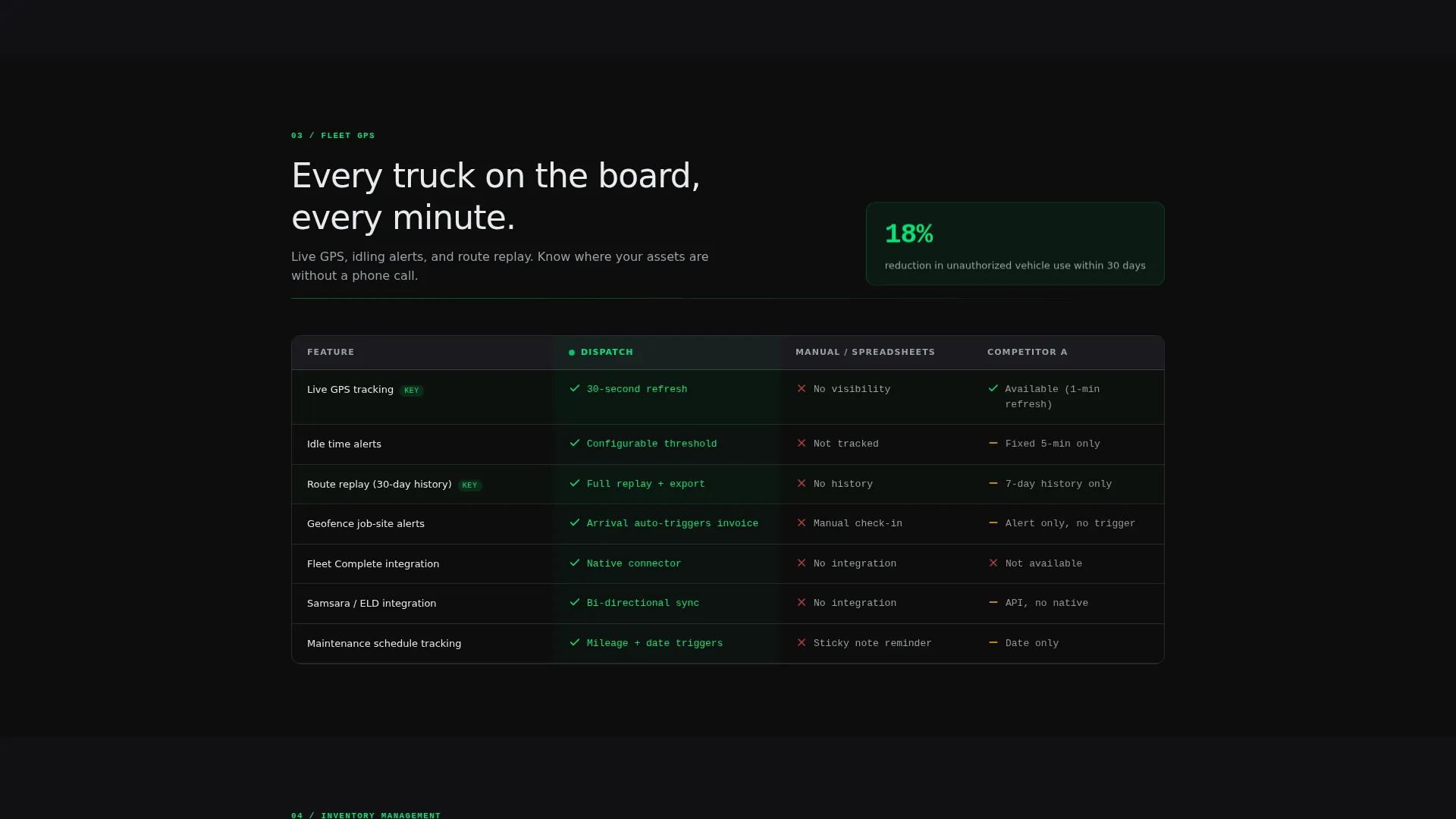Screen dimensions: 1456x819
Task: Click the Native connector text
Action: tap(634, 563)
